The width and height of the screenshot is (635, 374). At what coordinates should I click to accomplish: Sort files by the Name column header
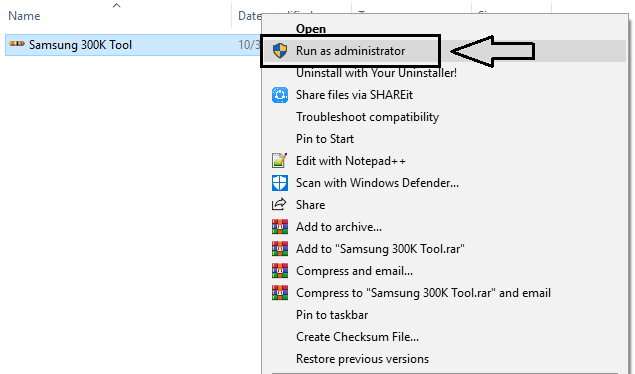tap(24, 16)
